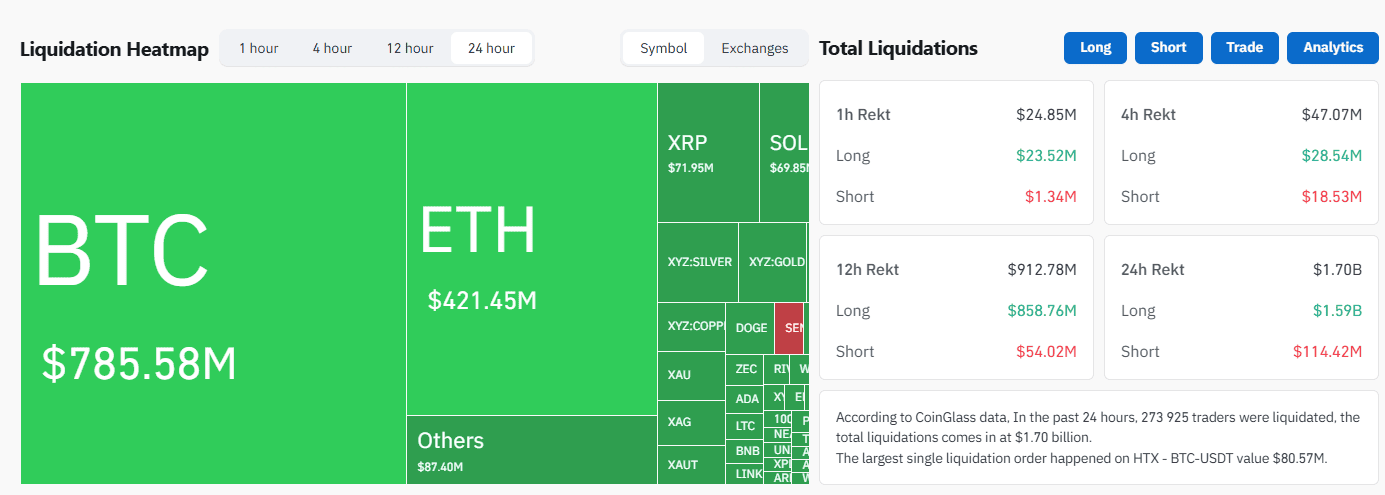Viewport: 1385px width, 495px height.
Task: Open the Trade button
Action: tap(1244, 48)
